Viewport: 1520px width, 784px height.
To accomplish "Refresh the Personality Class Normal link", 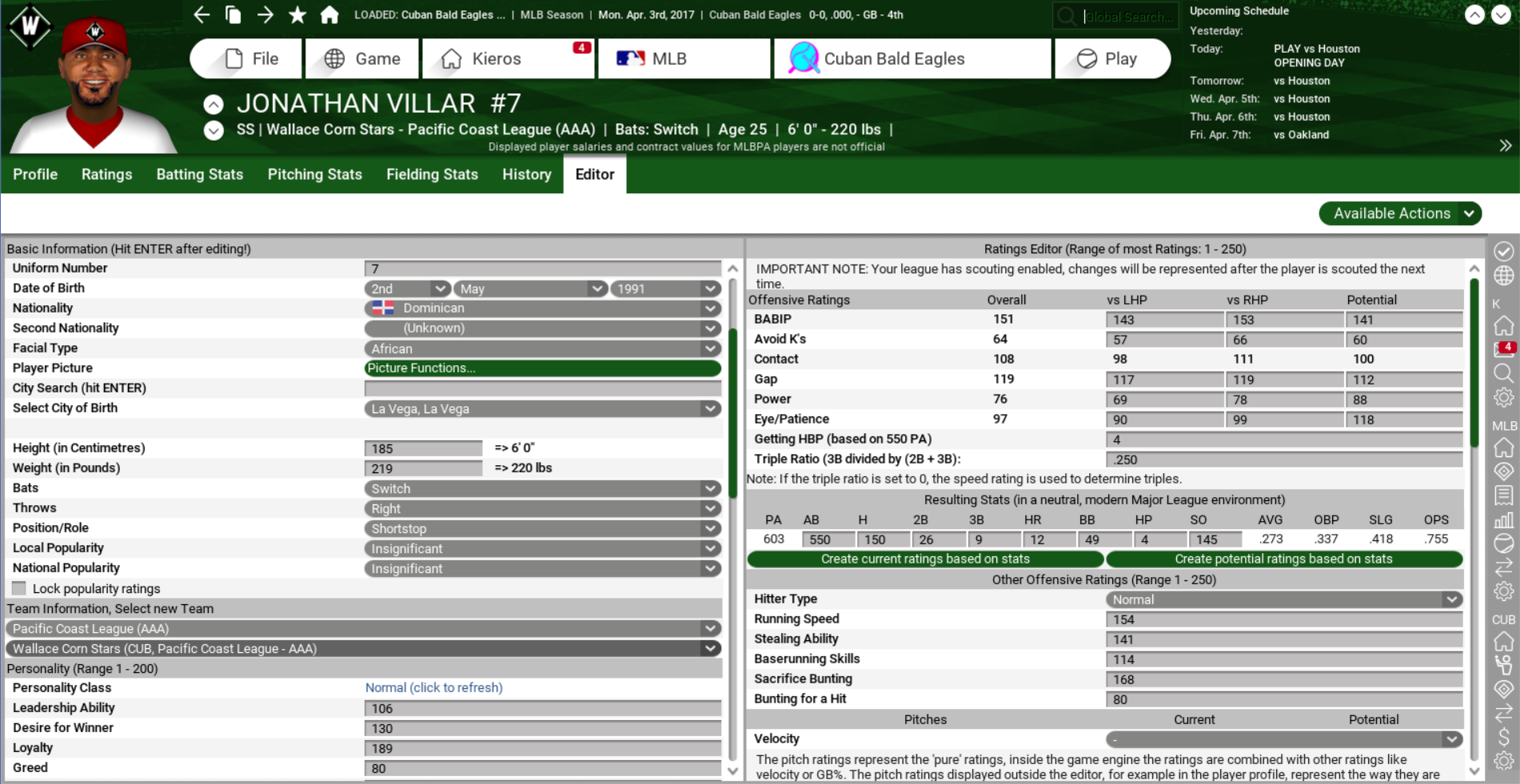I will (x=434, y=687).
